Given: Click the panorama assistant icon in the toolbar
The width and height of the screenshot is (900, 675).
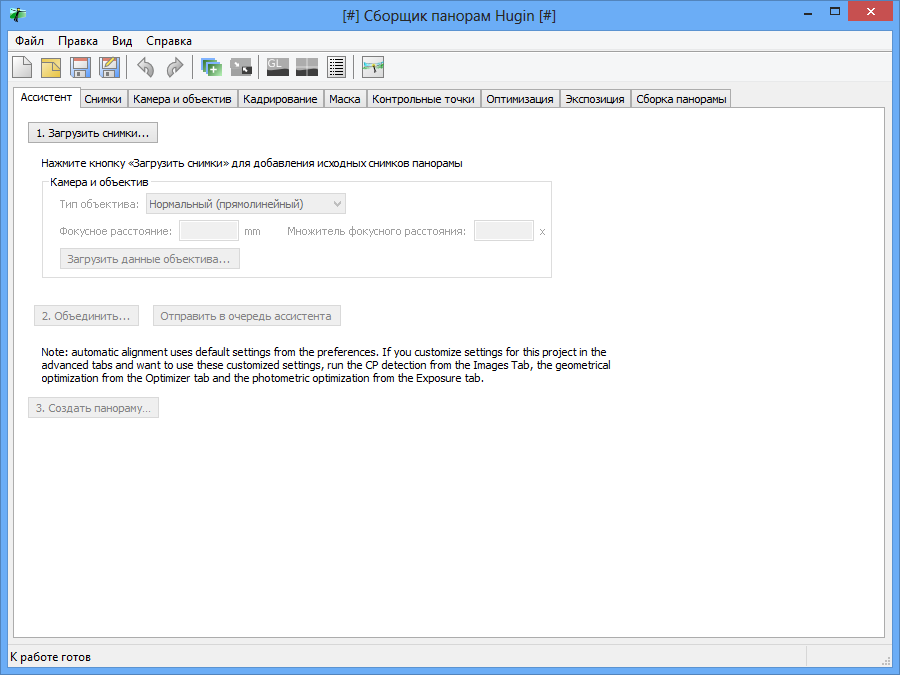Looking at the screenshot, I should (x=373, y=67).
